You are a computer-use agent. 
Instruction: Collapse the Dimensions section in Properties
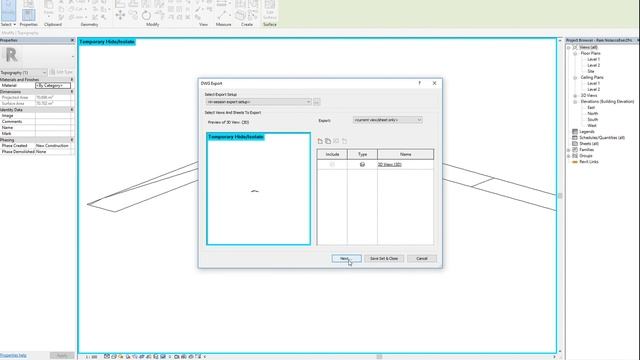[x=72, y=92]
